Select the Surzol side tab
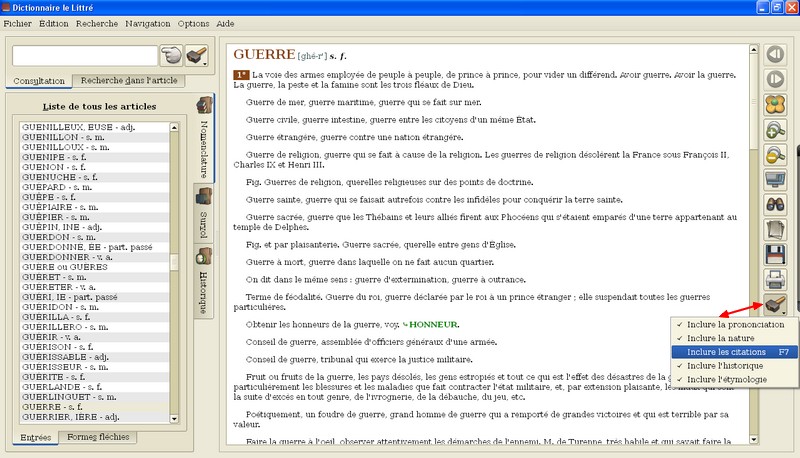 click(204, 213)
